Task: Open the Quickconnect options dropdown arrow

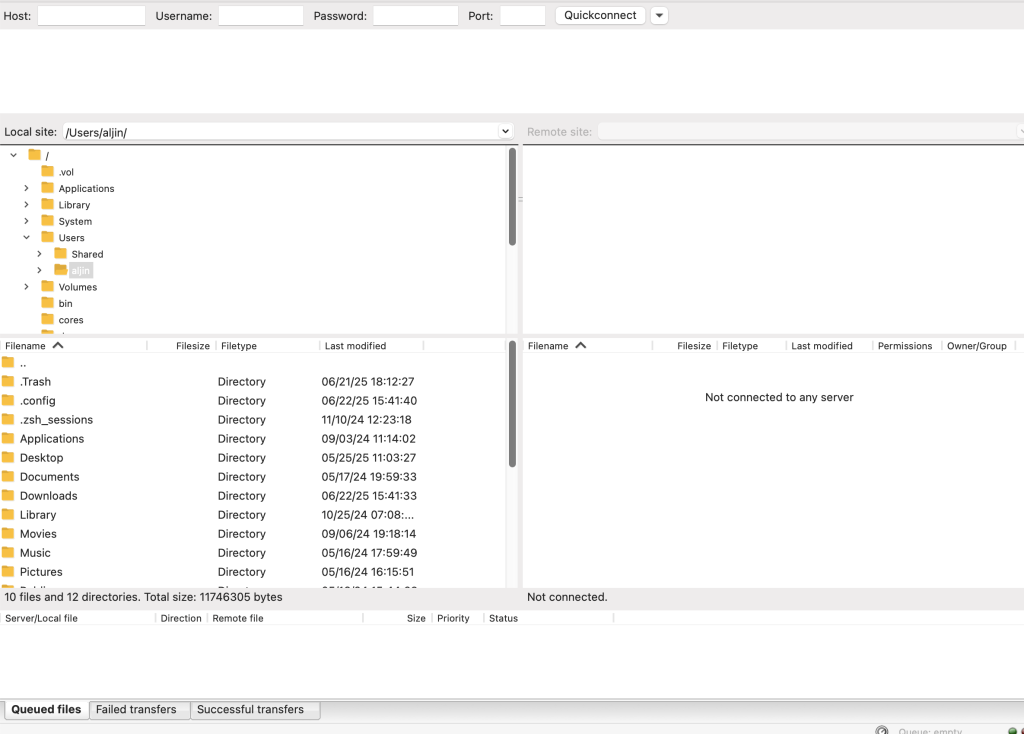Action: [658, 15]
